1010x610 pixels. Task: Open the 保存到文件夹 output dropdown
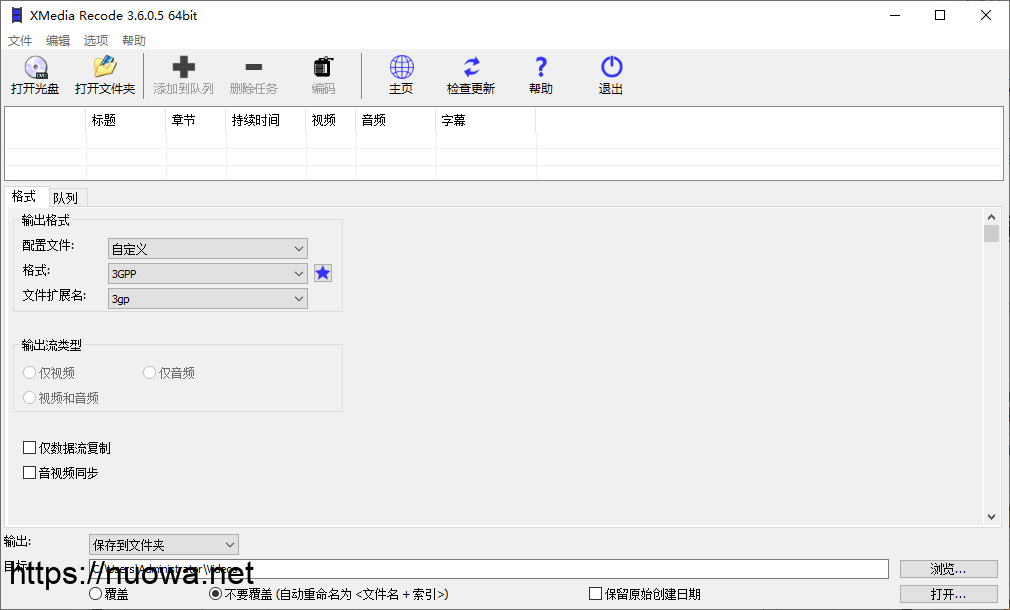coord(164,545)
